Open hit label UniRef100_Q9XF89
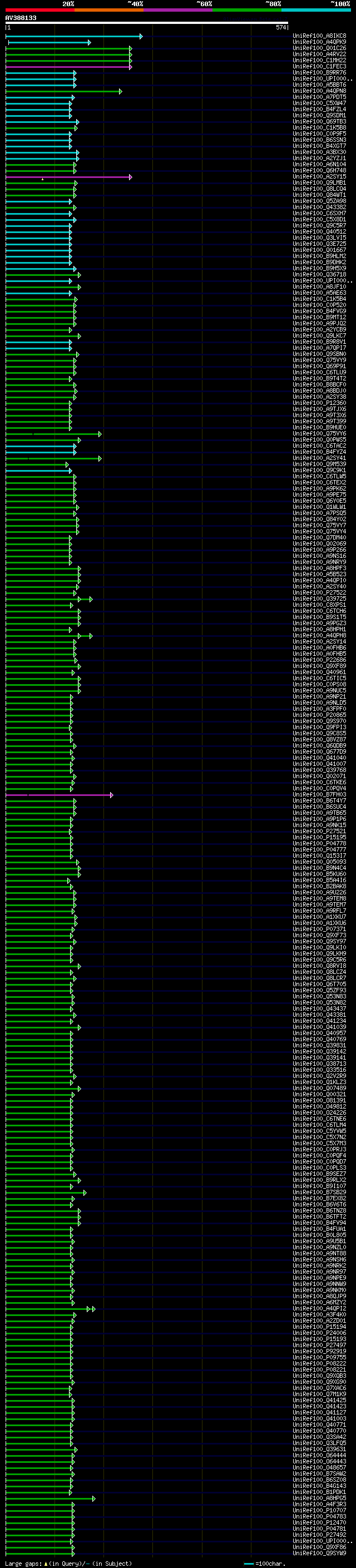 (319, 666)
